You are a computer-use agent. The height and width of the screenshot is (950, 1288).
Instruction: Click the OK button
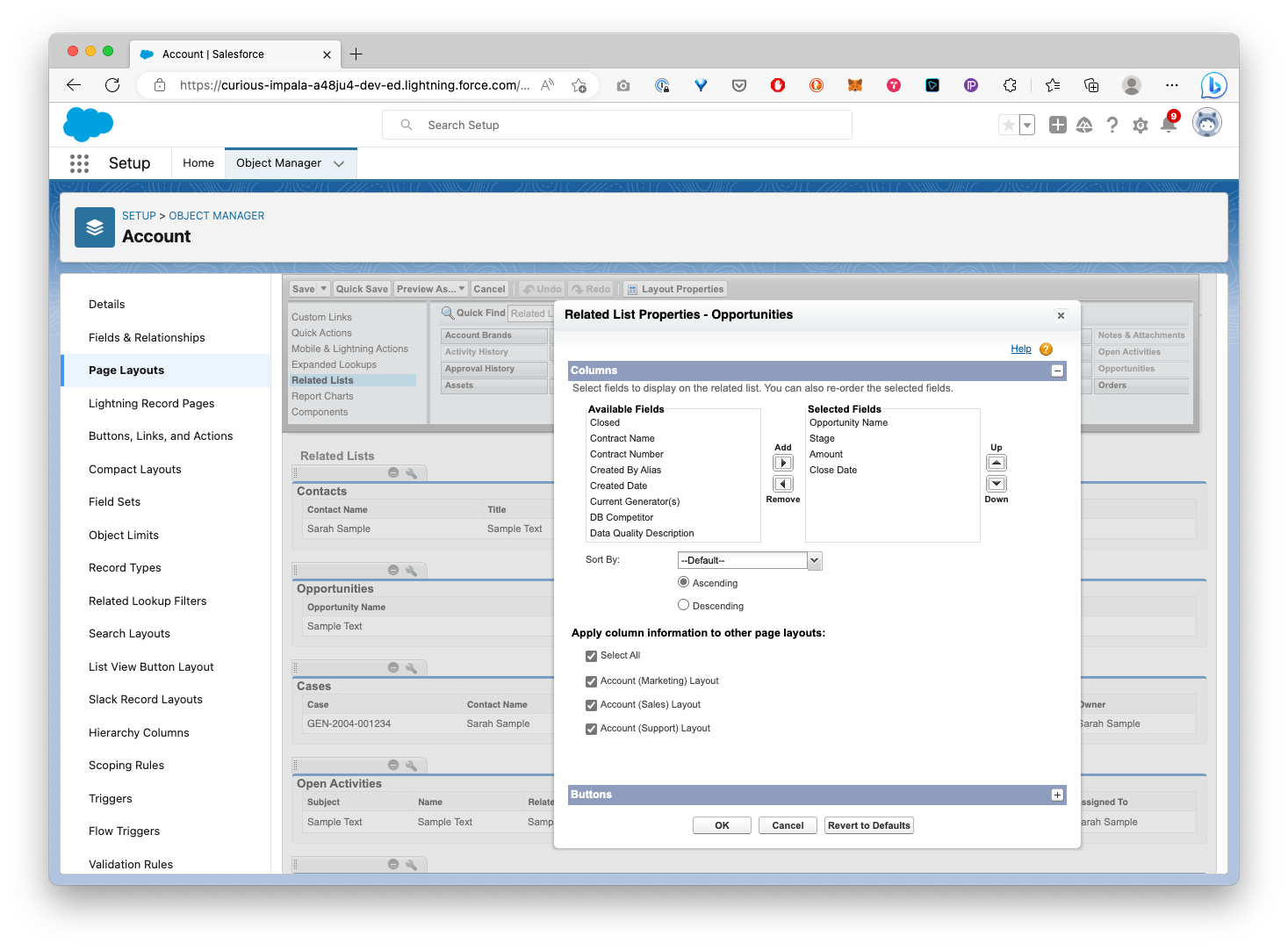pyautogui.click(x=722, y=825)
